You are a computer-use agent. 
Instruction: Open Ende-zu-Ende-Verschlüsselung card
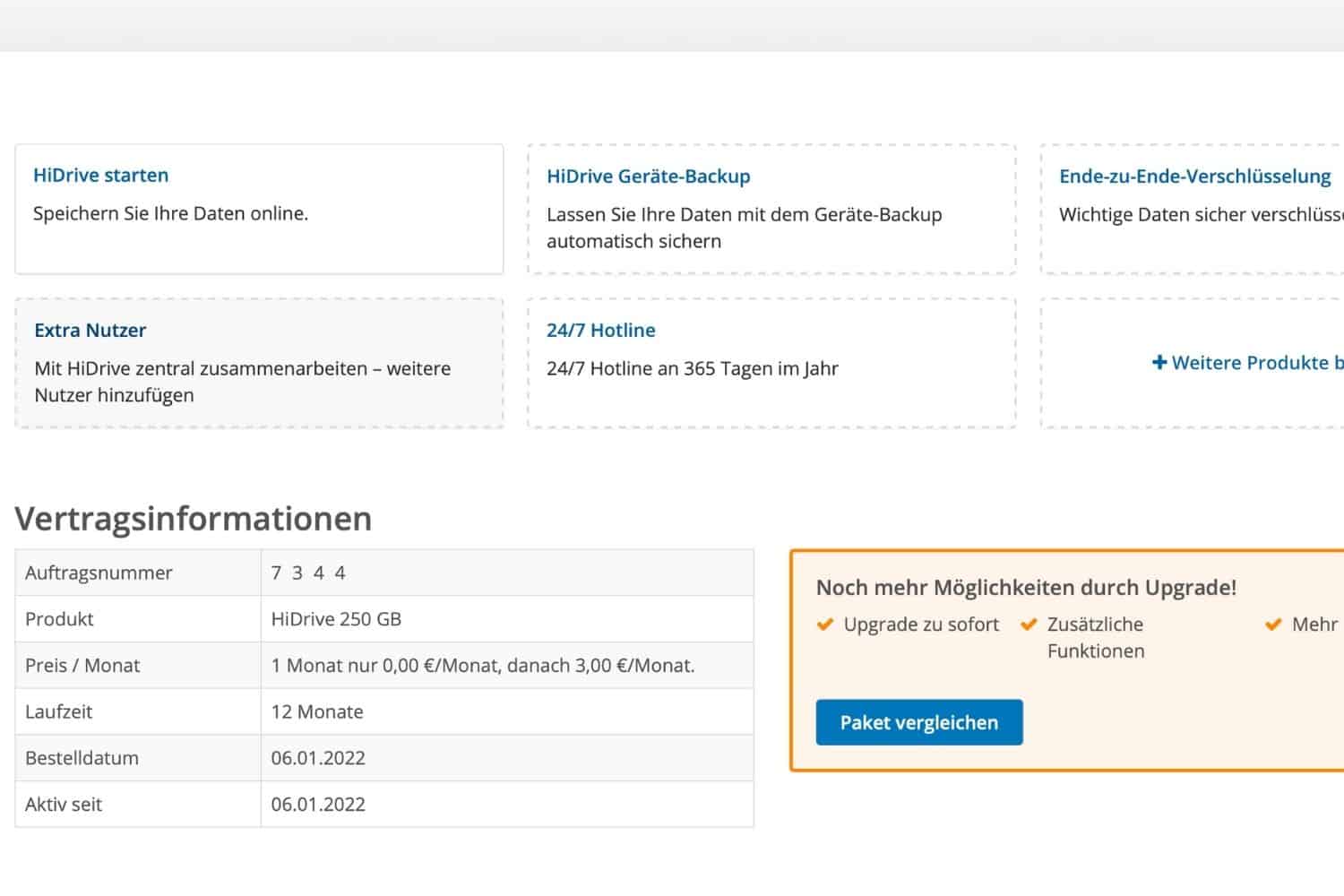(1192, 209)
